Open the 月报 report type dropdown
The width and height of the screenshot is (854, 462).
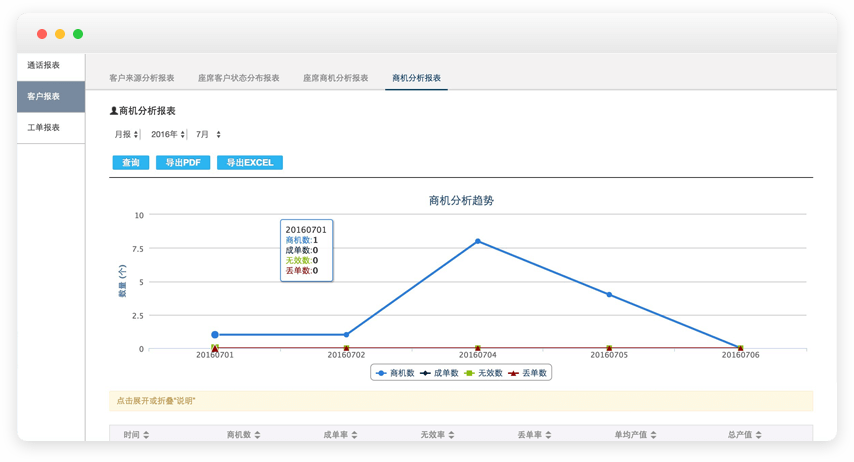125,134
